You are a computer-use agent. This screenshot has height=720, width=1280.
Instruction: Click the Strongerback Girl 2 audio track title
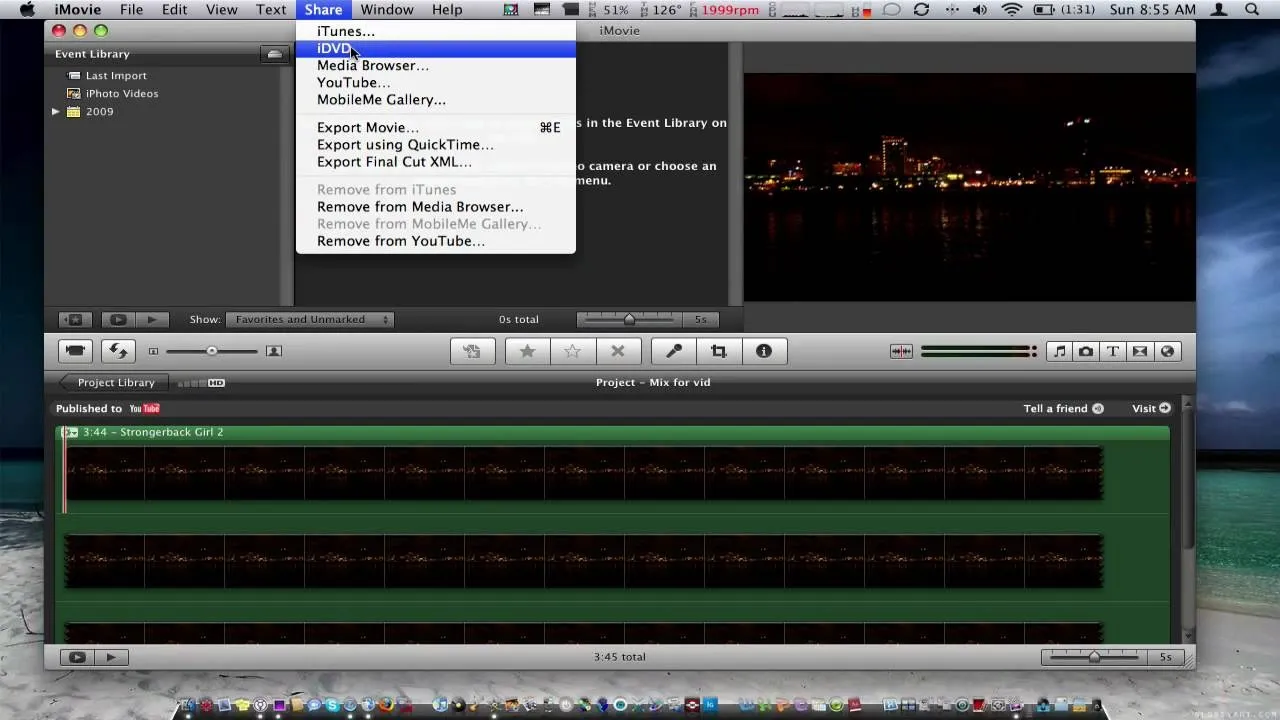[153, 432]
